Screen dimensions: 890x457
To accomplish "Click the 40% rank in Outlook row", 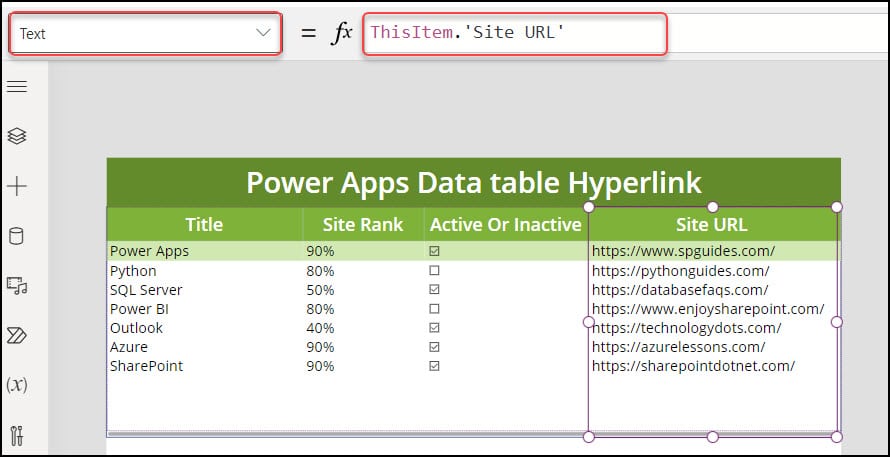I will coord(320,328).
